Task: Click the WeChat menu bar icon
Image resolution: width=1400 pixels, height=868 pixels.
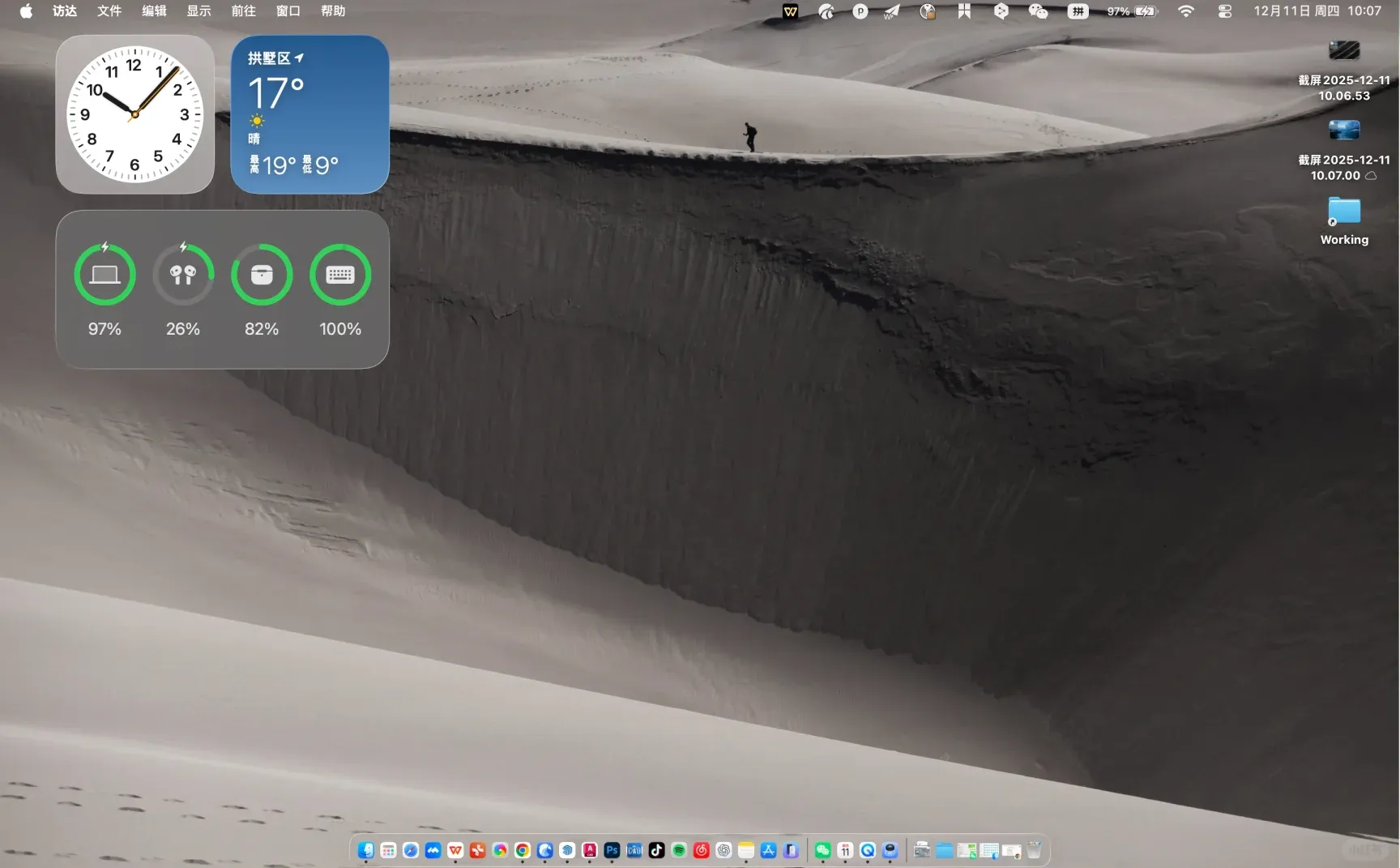Action: (1038, 11)
